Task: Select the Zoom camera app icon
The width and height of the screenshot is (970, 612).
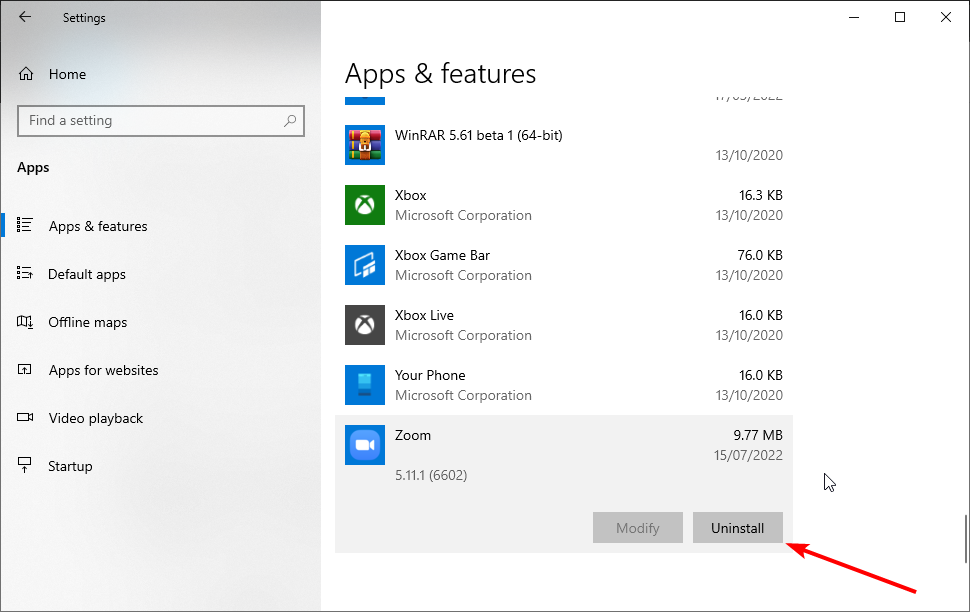Action: point(365,446)
